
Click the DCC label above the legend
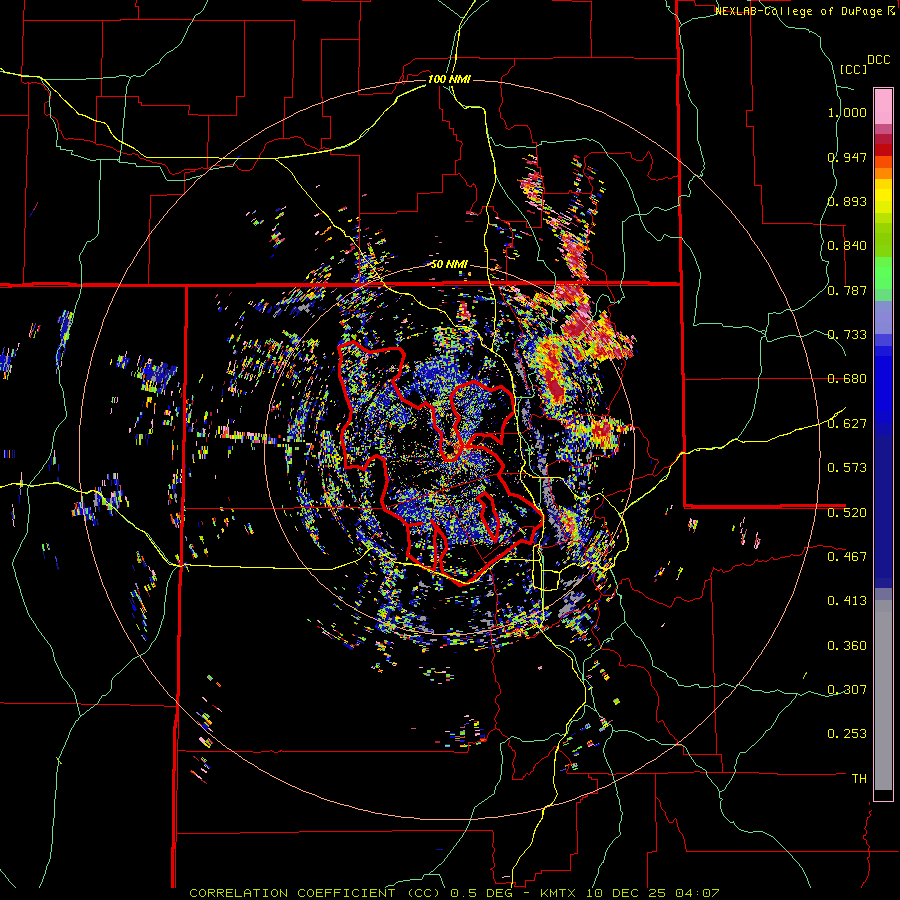click(x=878, y=60)
